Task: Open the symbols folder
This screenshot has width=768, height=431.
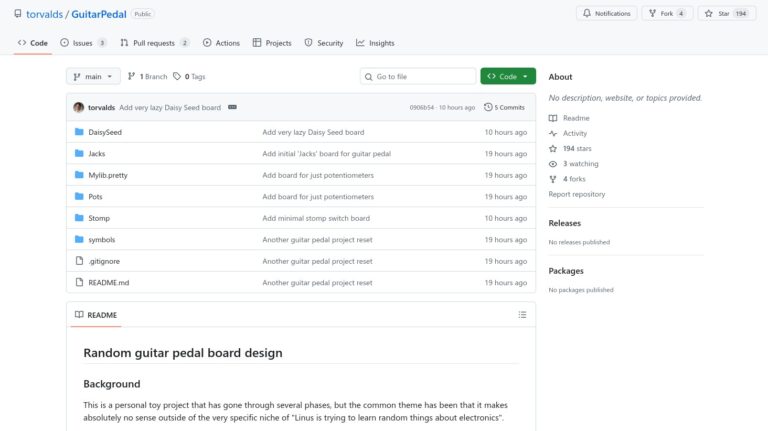Action: pyautogui.click(x=101, y=240)
